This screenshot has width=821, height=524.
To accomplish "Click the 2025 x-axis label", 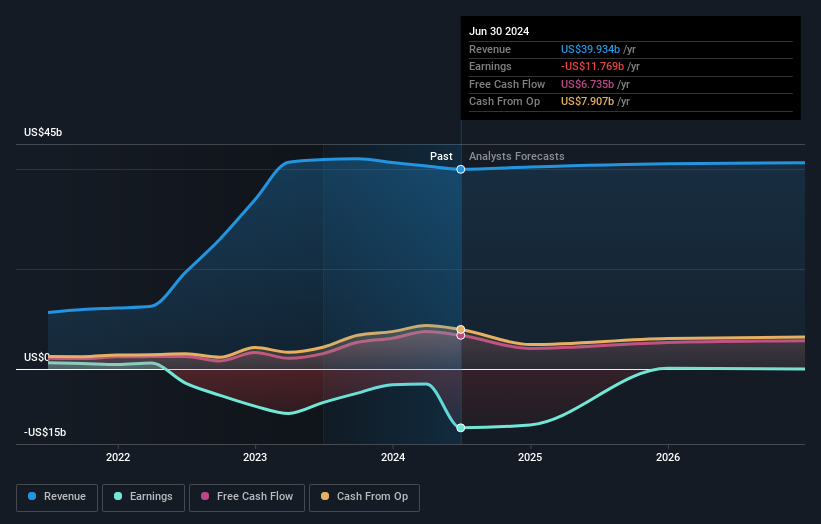I will 530,457.
